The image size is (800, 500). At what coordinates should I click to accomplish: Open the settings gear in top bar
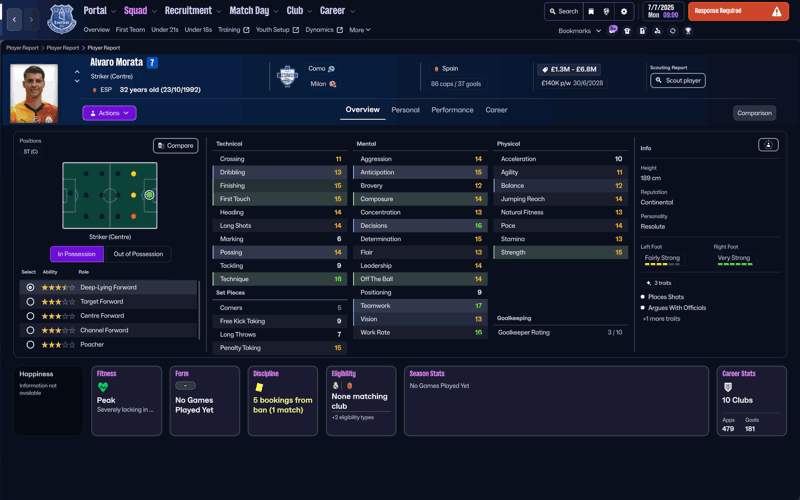[x=623, y=11]
